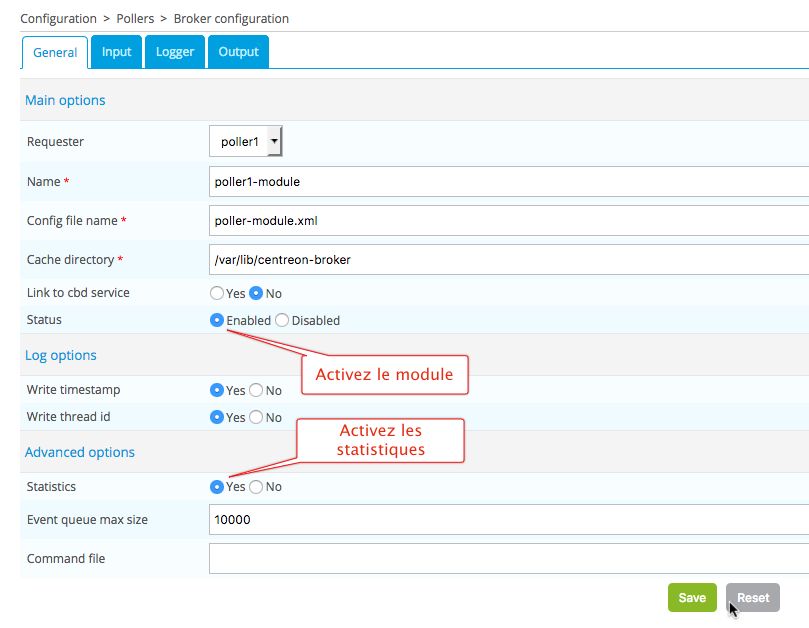Set Link to cbd service to Yes
The image size is (809, 628).
coord(216,294)
